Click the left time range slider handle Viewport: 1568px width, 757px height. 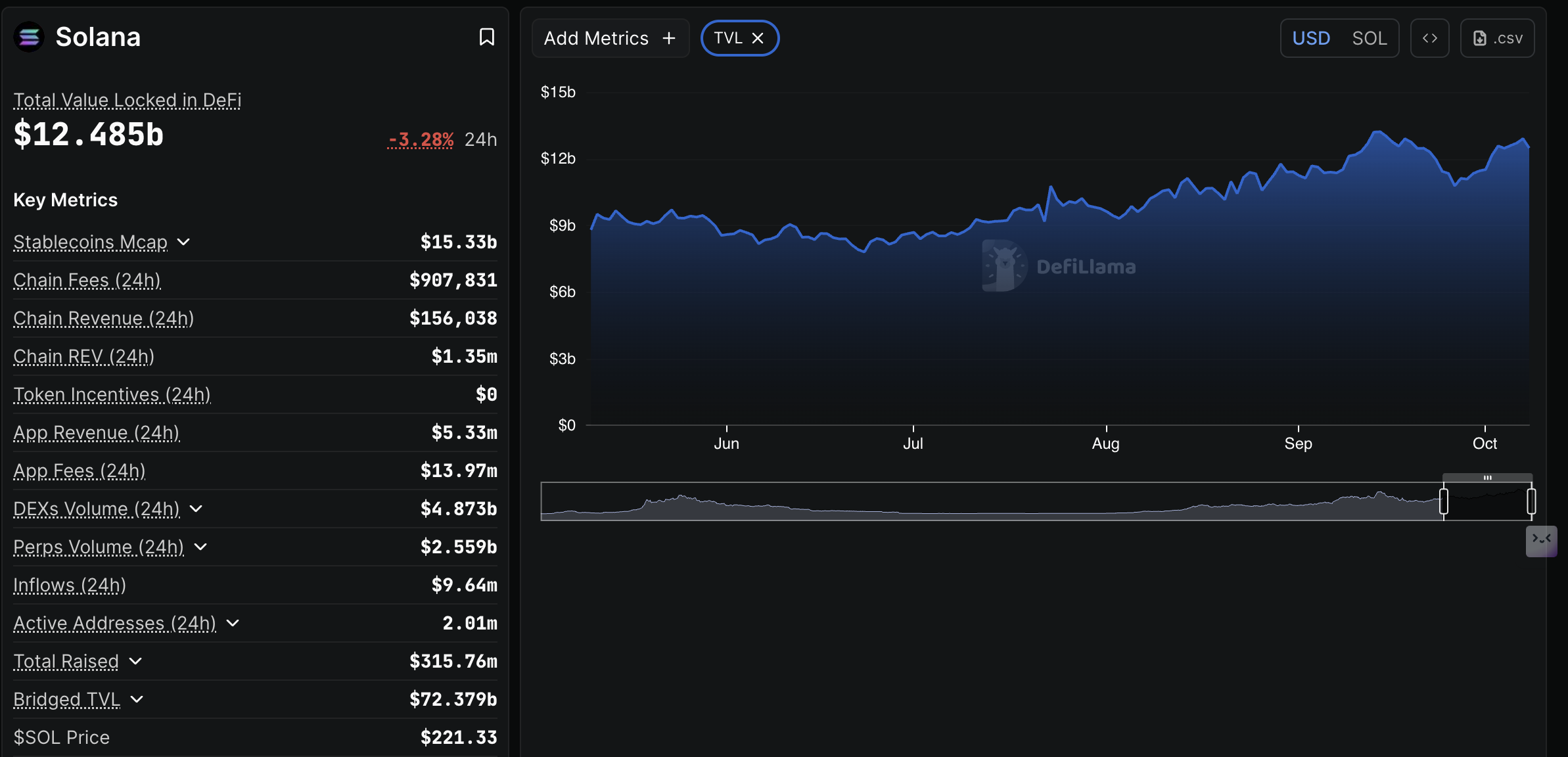pos(1443,501)
